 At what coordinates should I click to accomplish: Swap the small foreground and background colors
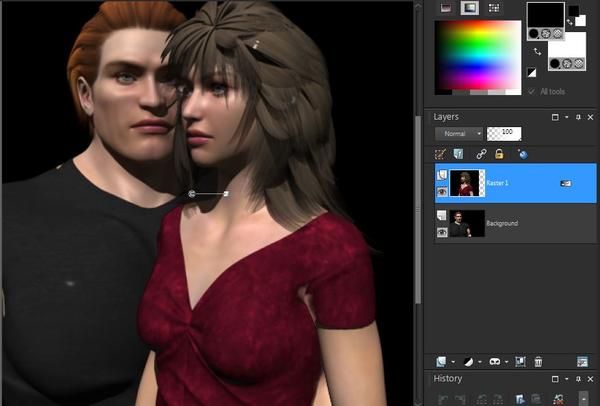[570, 23]
